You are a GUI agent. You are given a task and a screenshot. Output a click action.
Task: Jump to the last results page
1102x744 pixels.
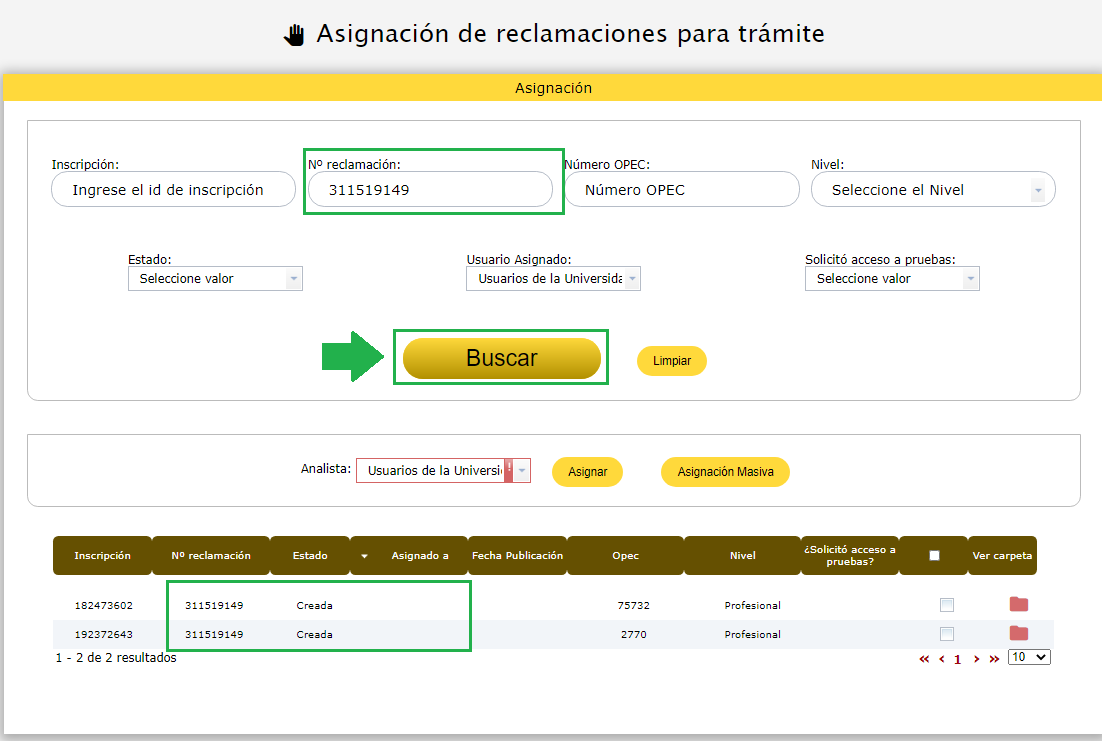click(993, 659)
